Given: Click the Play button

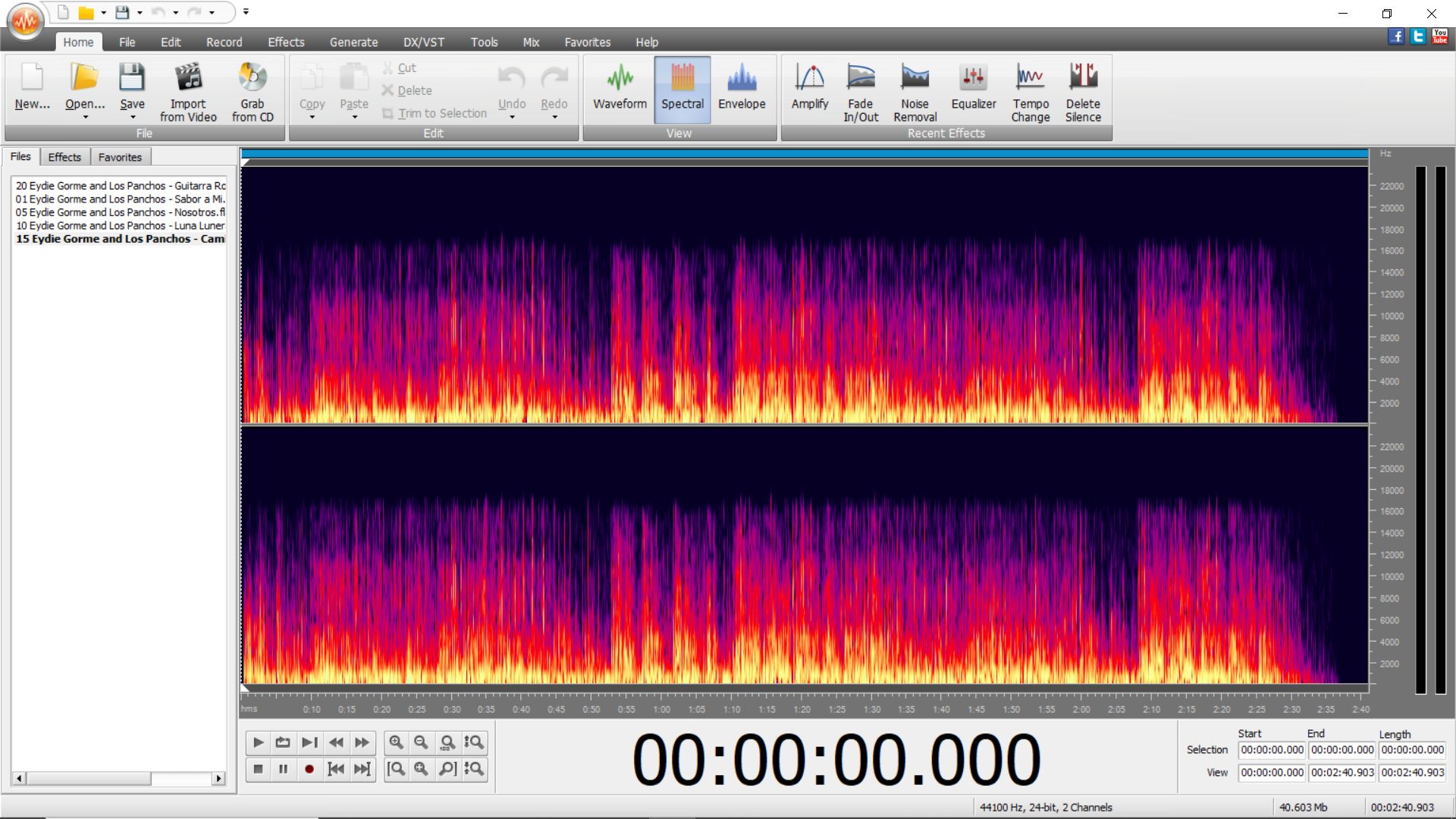Looking at the screenshot, I should pos(258,742).
